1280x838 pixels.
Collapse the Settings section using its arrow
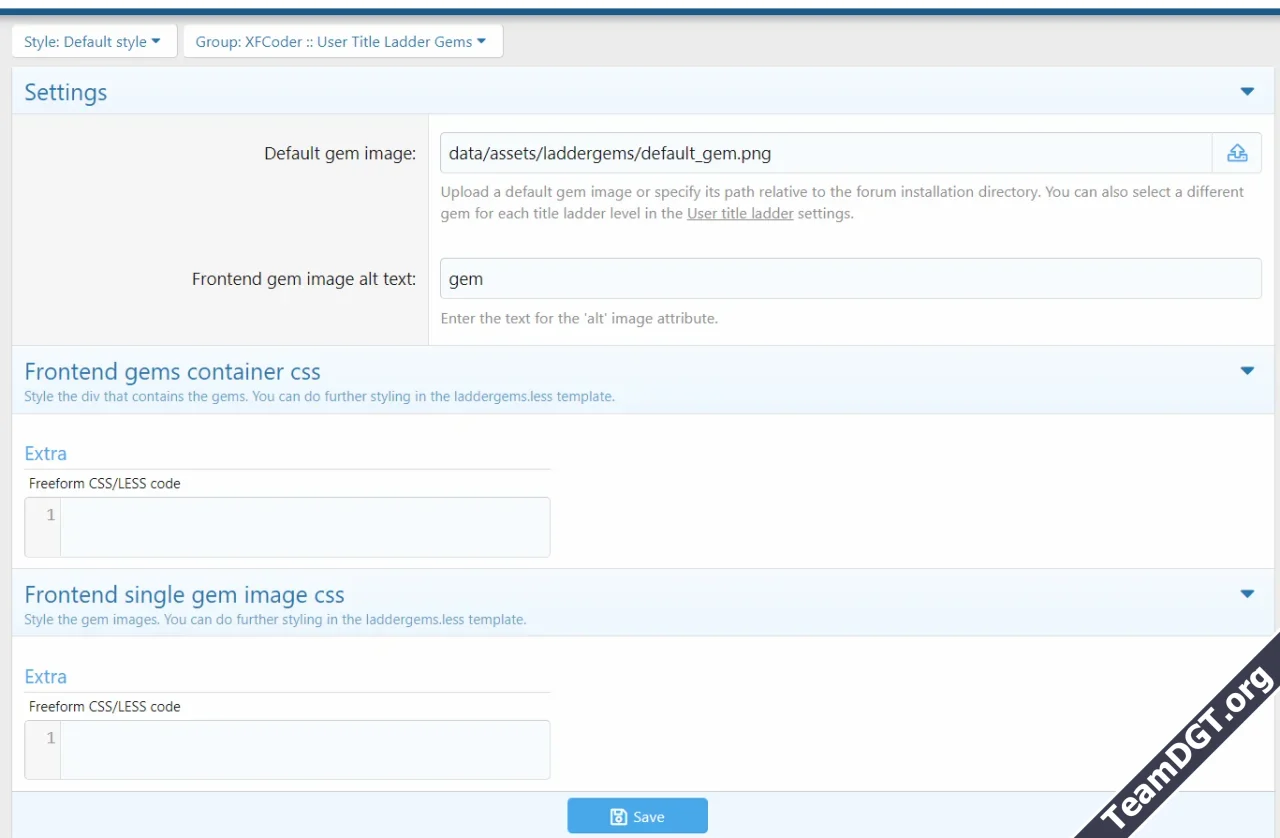tap(1247, 92)
